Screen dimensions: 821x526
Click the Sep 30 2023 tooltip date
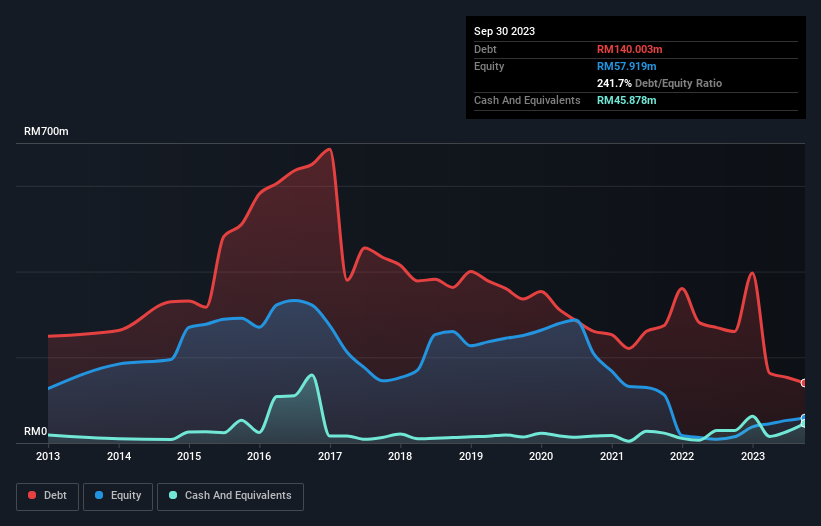click(504, 31)
